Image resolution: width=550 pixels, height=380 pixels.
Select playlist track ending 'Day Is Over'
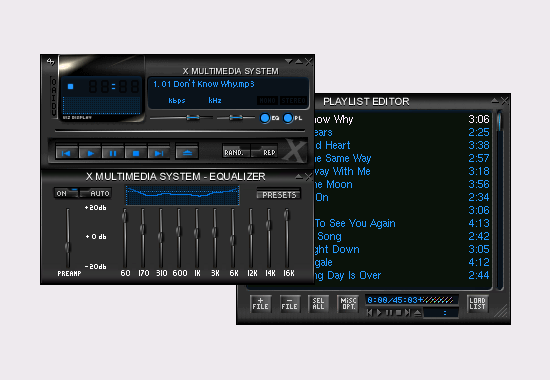click(x=401, y=275)
